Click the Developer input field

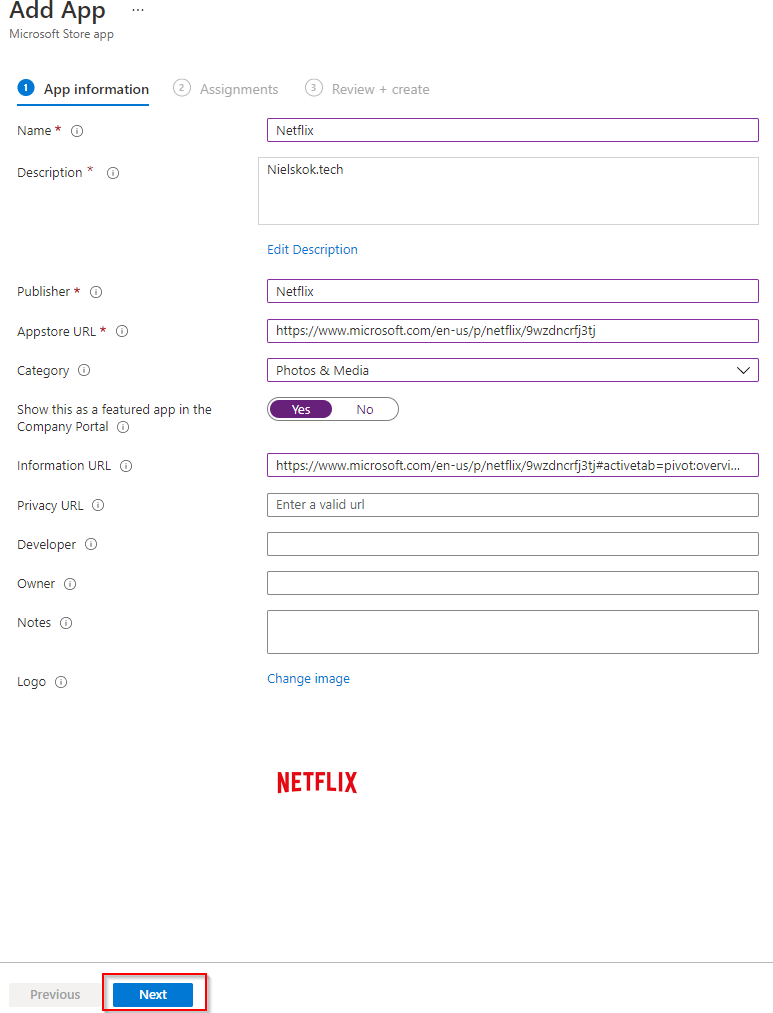513,544
